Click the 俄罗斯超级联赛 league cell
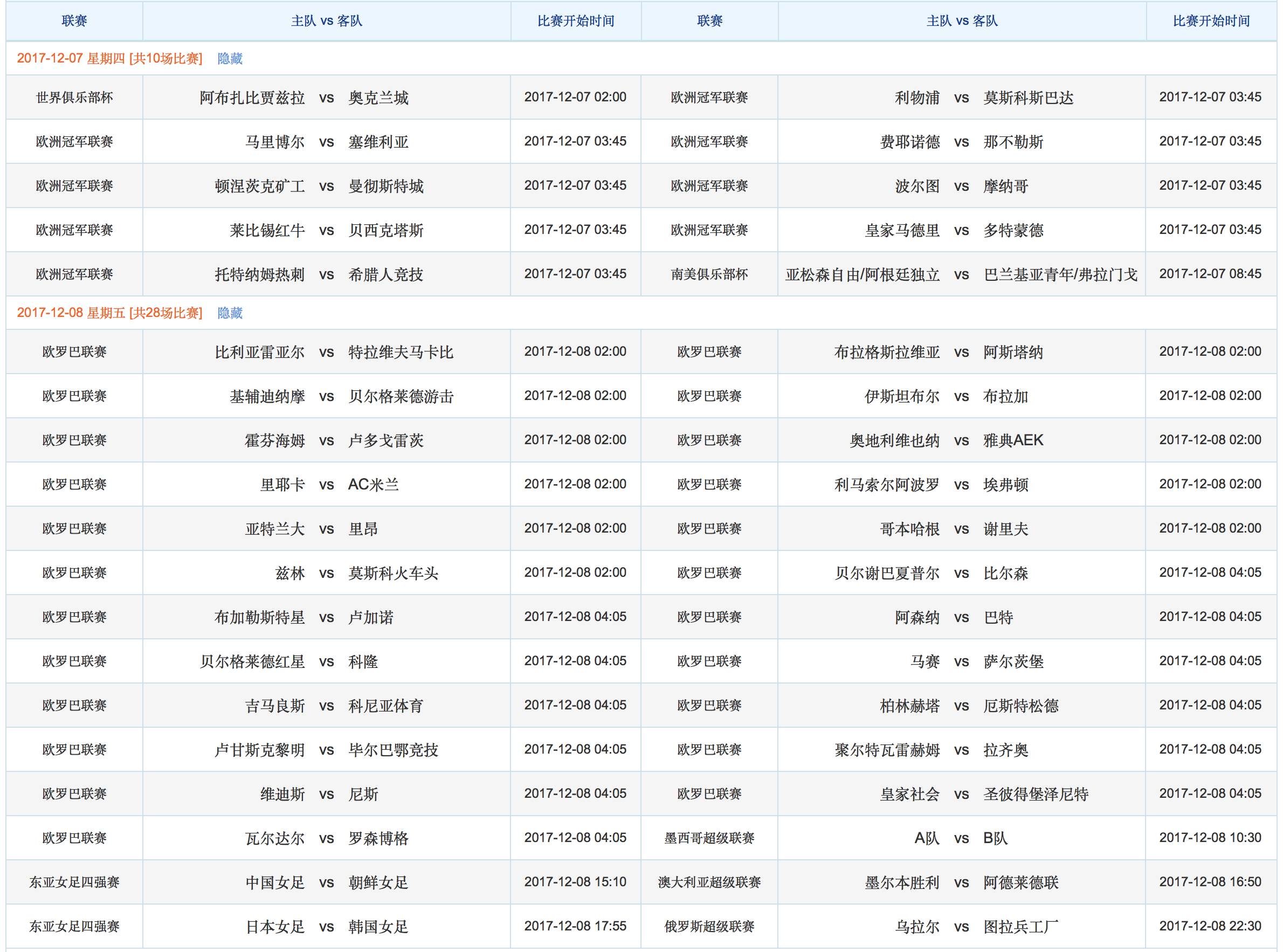The image size is (1283, 952). click(709, 927)
